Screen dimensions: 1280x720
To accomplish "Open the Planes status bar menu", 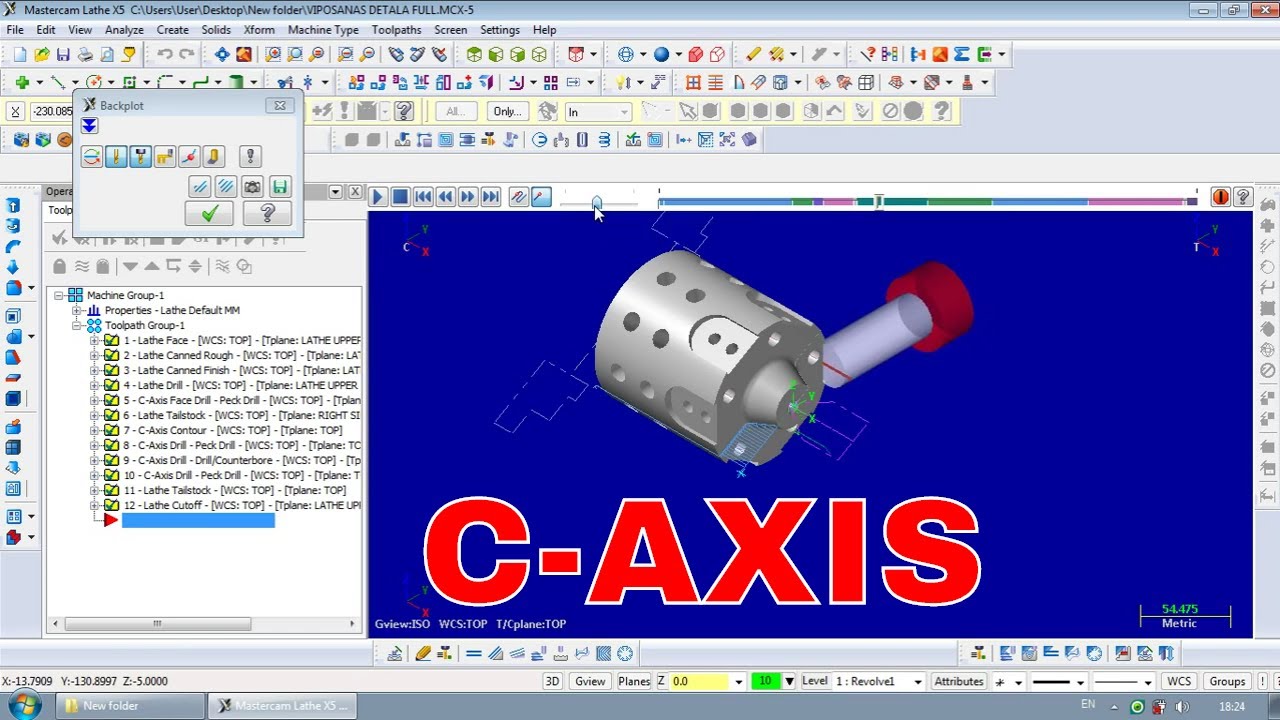I will click(x=634, y=681).
